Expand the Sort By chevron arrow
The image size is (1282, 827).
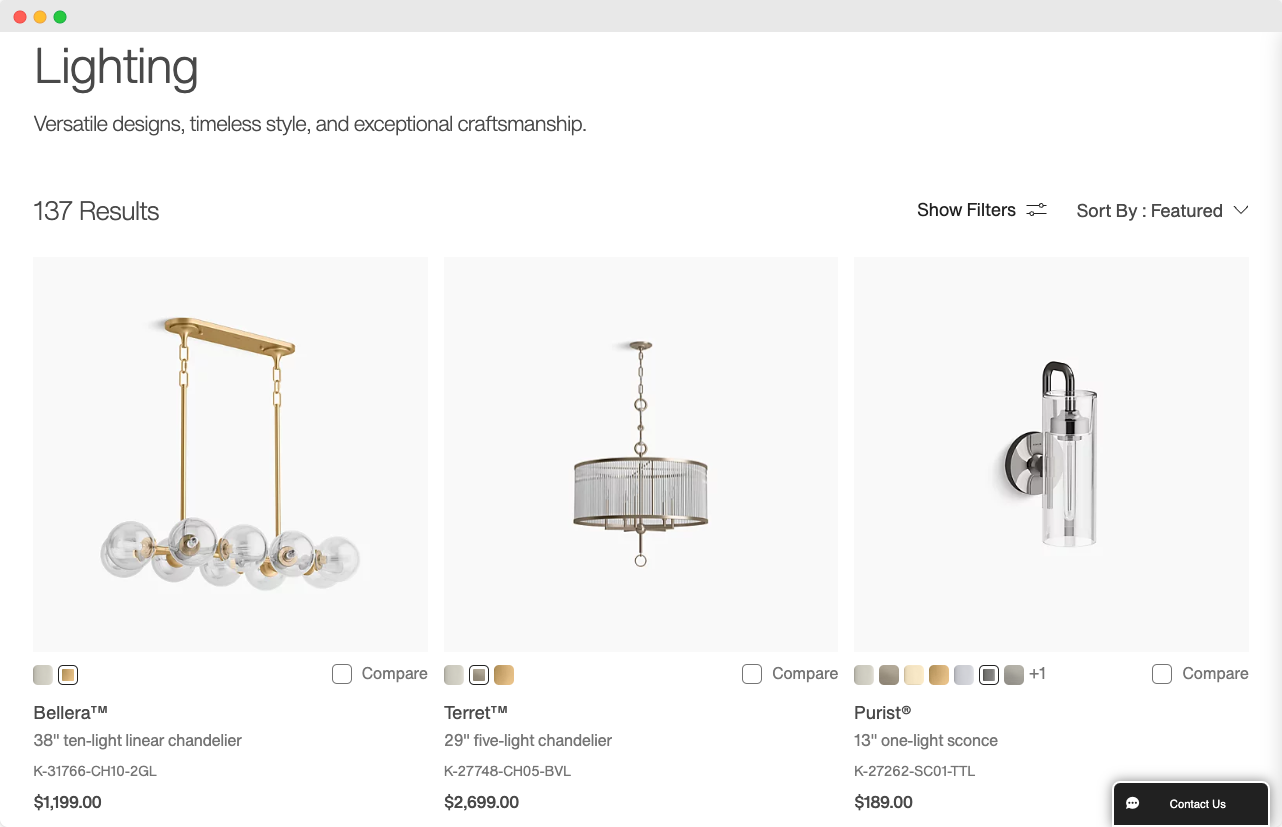1241,210
